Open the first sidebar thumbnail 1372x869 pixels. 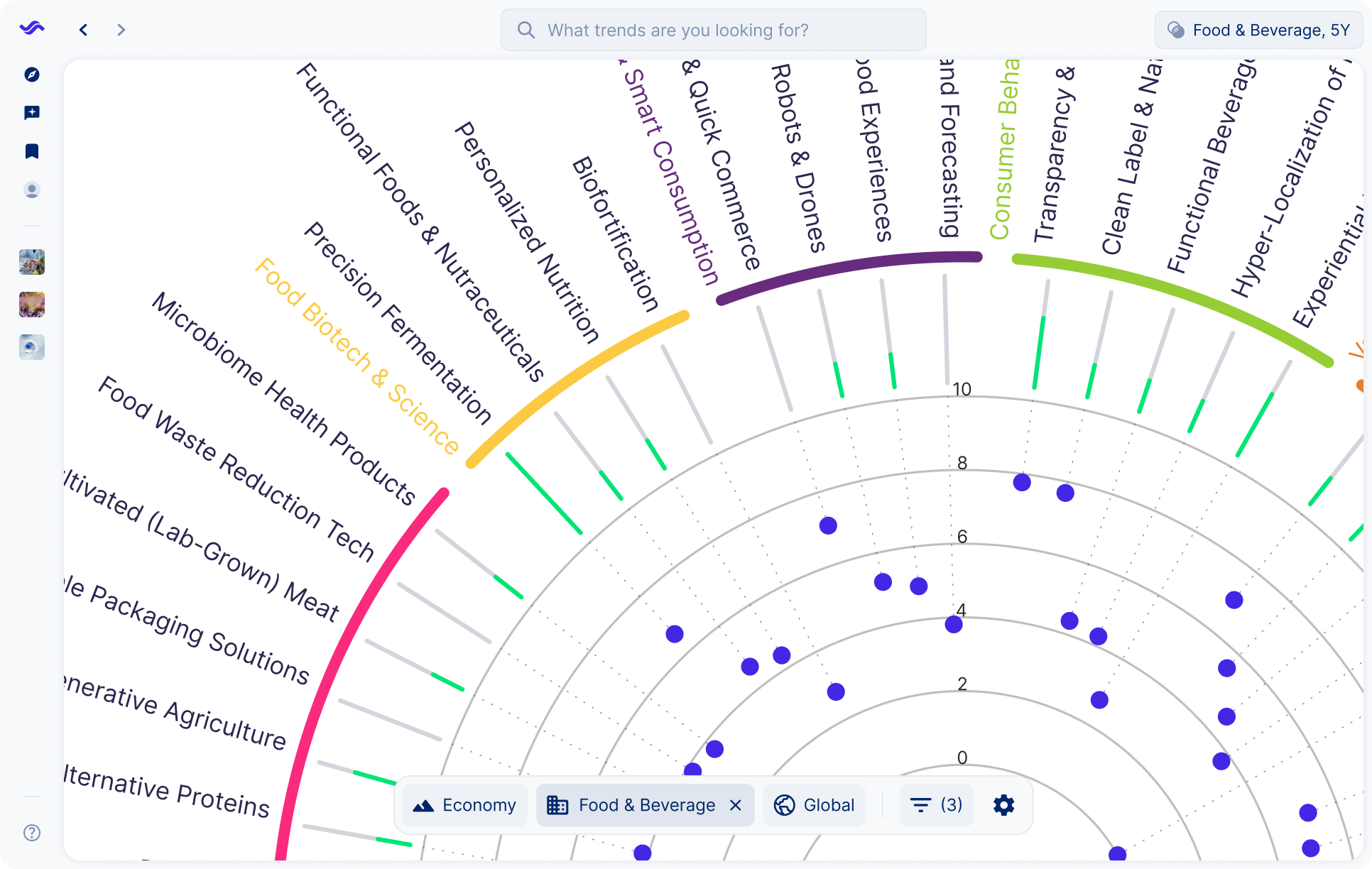[x=32, y=262]
